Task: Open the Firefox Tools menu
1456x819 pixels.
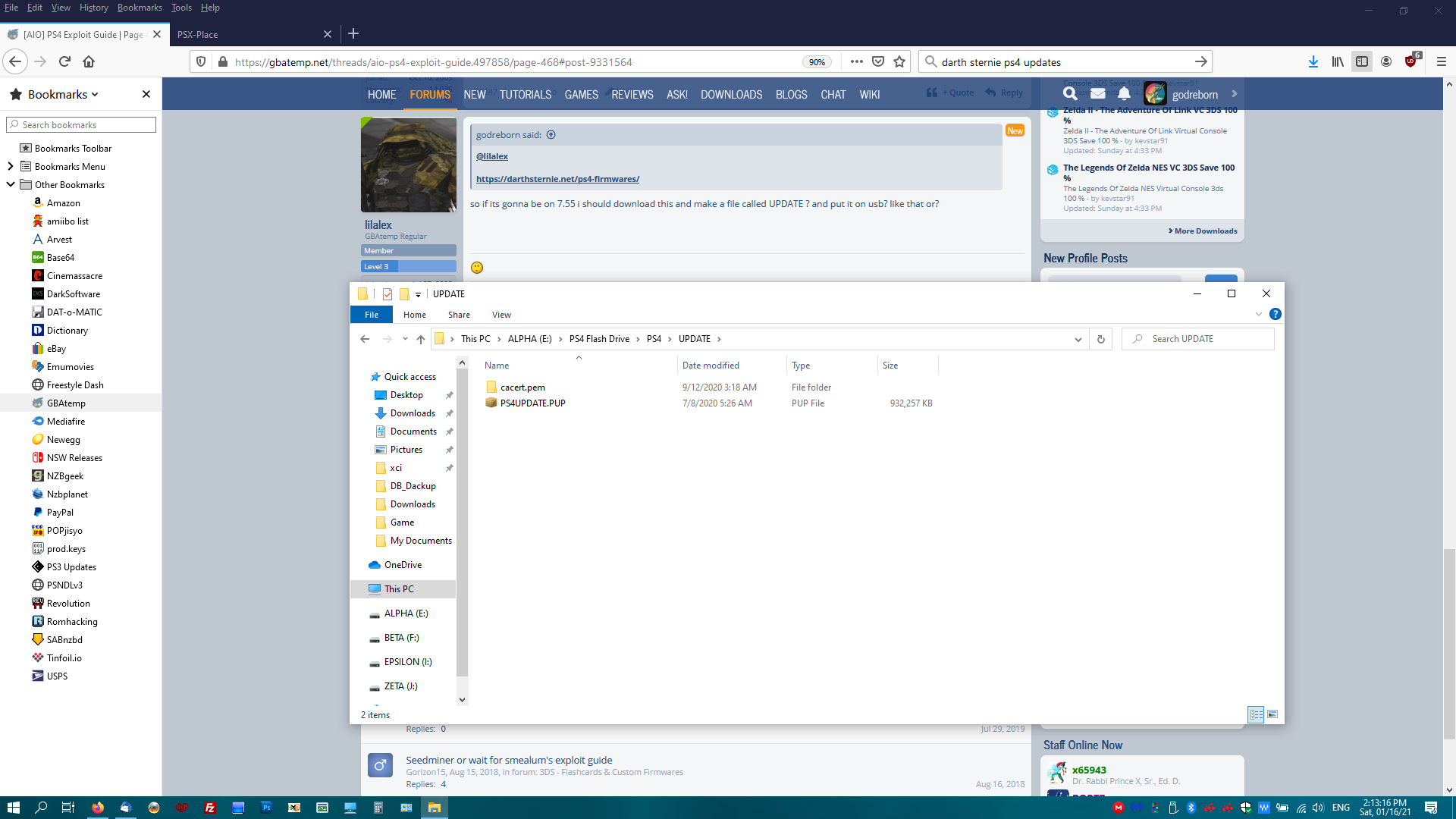Action: (x=181, y=8)
